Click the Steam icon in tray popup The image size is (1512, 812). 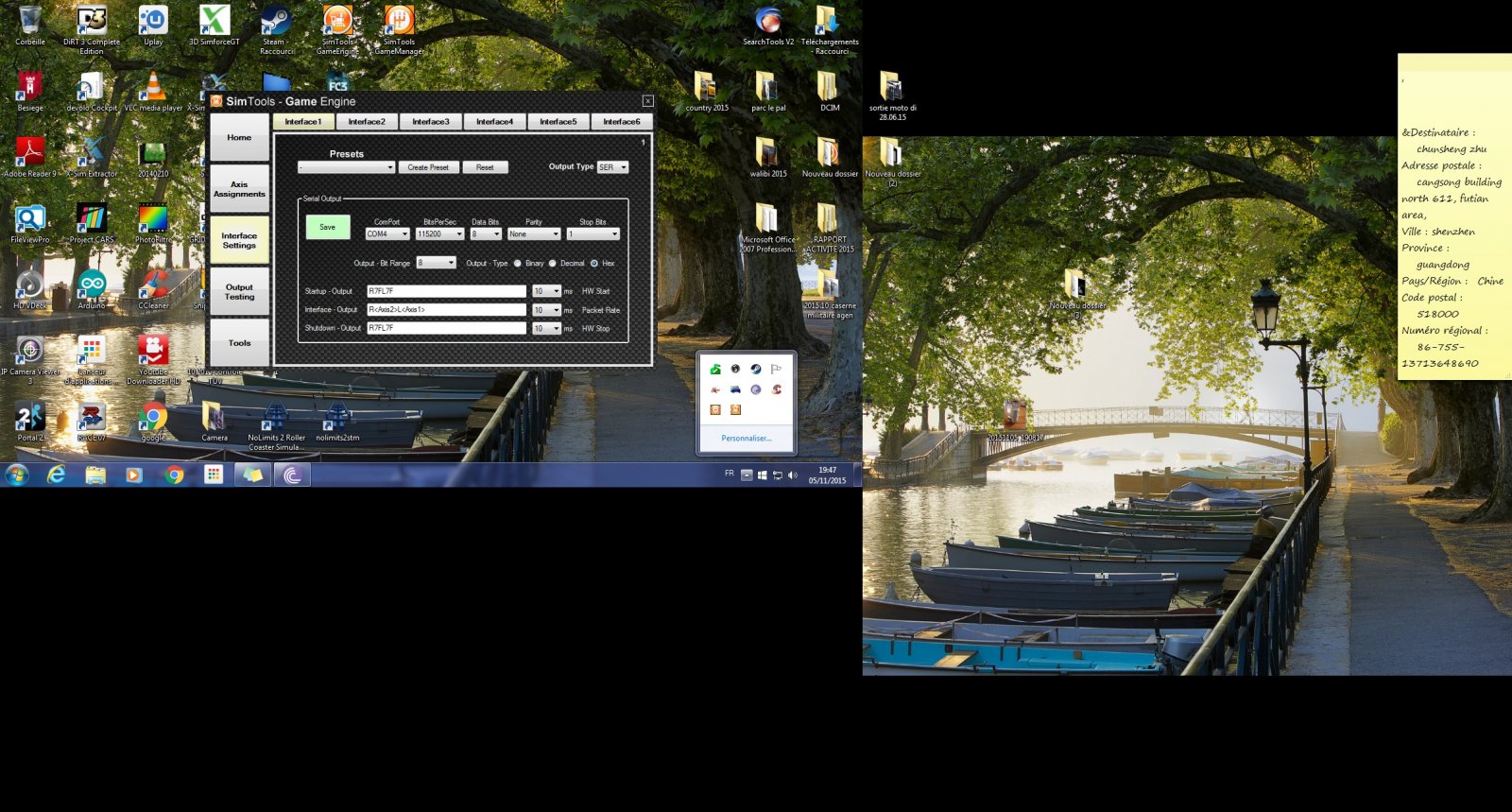(x=756, y=370)
